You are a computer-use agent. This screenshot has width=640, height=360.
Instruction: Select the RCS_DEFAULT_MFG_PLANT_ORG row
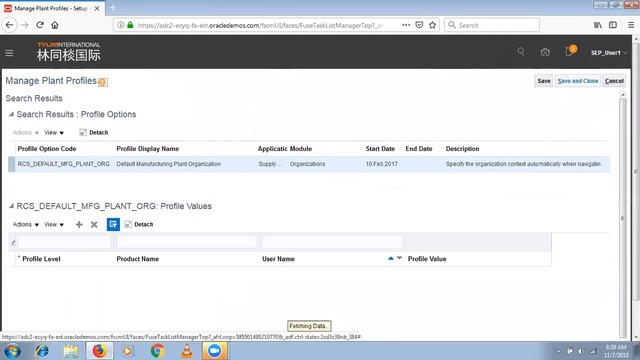tap(309, 164)
